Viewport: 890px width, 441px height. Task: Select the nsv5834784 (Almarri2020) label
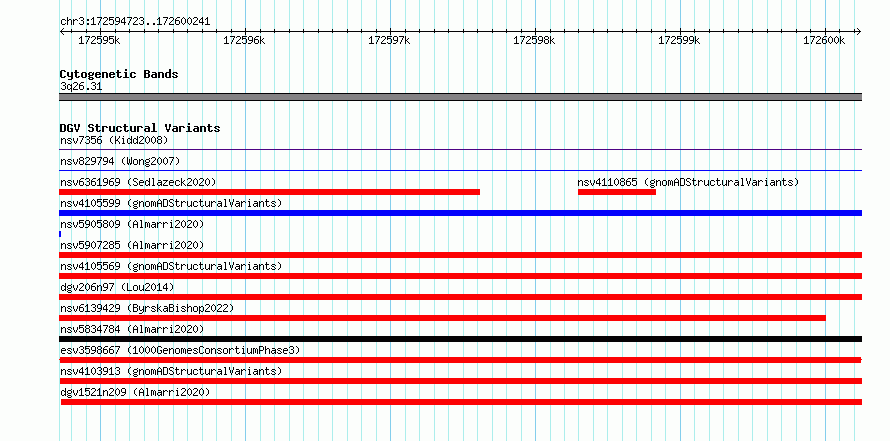132,329
